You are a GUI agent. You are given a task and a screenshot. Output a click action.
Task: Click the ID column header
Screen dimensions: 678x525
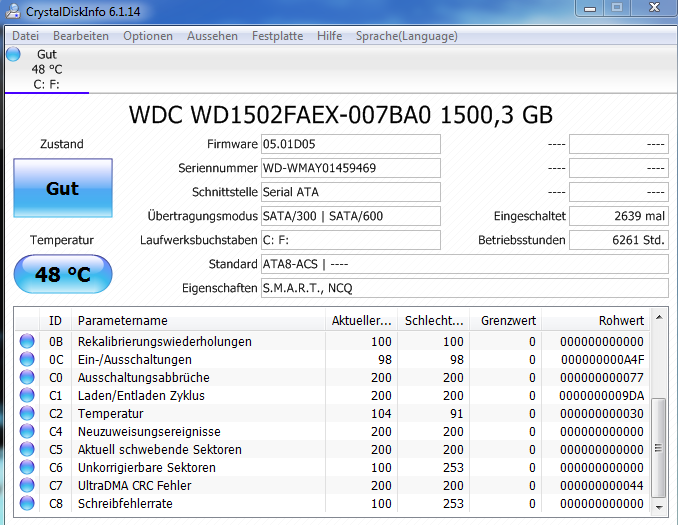click(55, 320)
